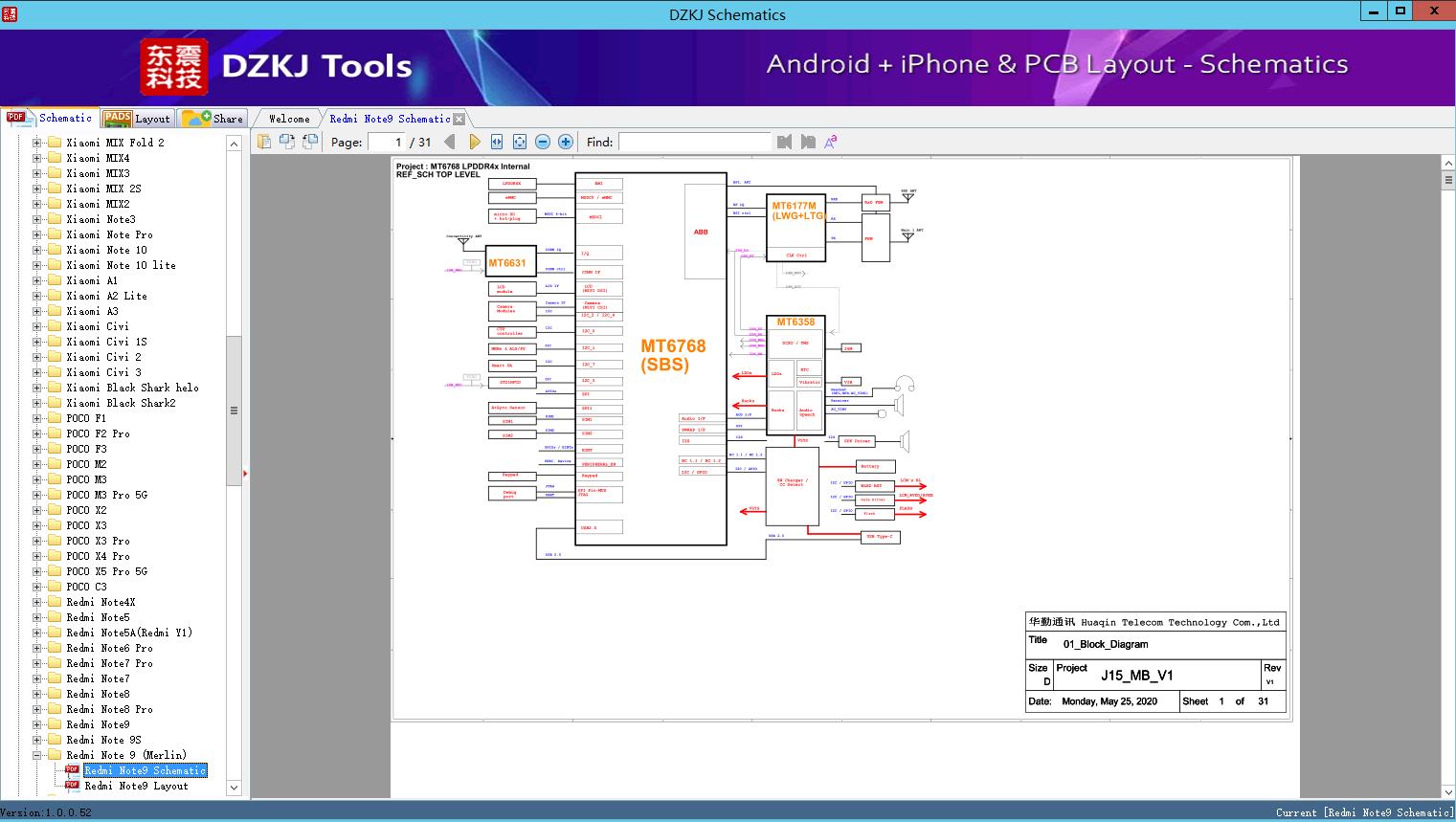The image size is (1456, 822).
Task: Rotate the page clockwise with the second rotate icon
Action: click(x=310, y=142)
